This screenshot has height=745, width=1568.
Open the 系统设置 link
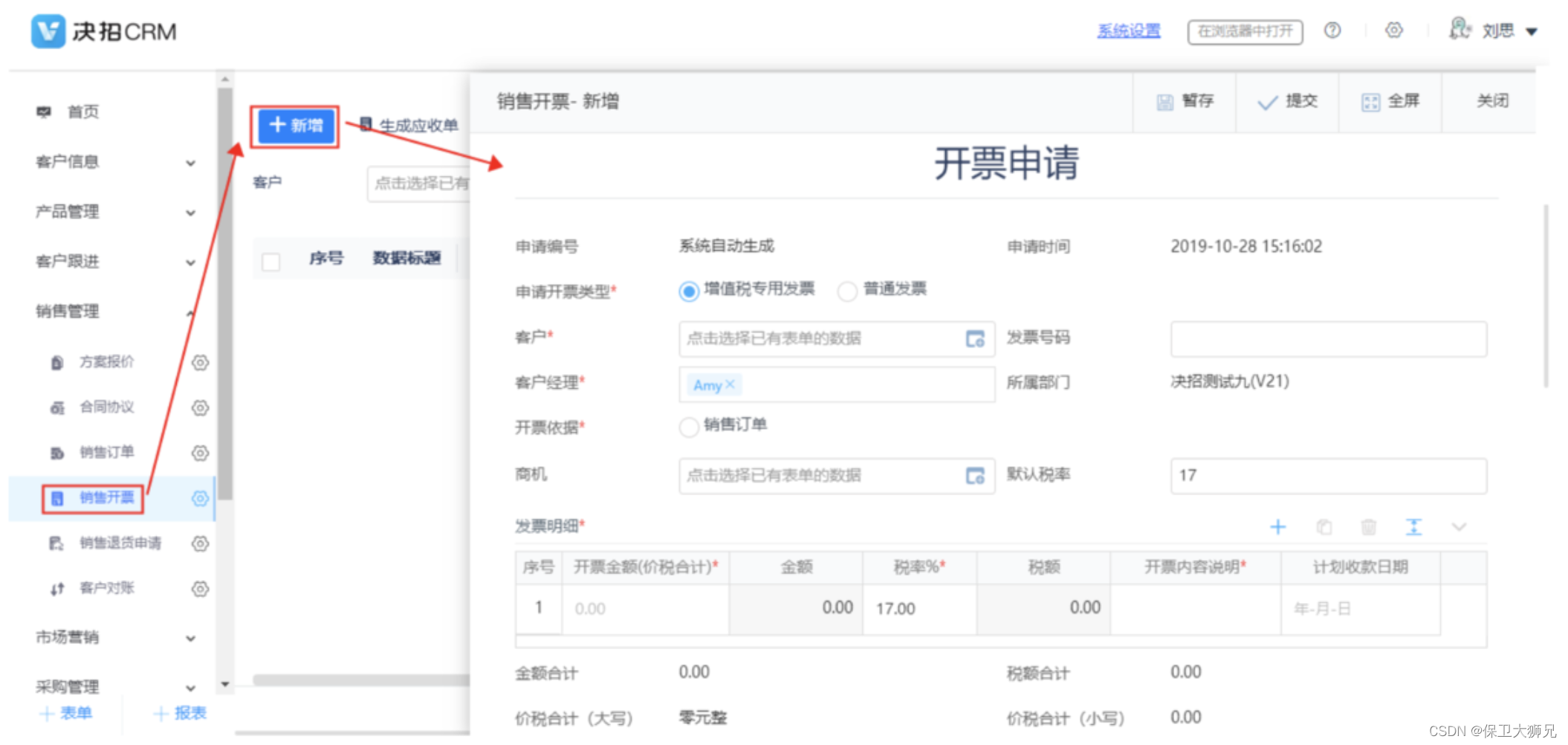tap(1129, 30)
